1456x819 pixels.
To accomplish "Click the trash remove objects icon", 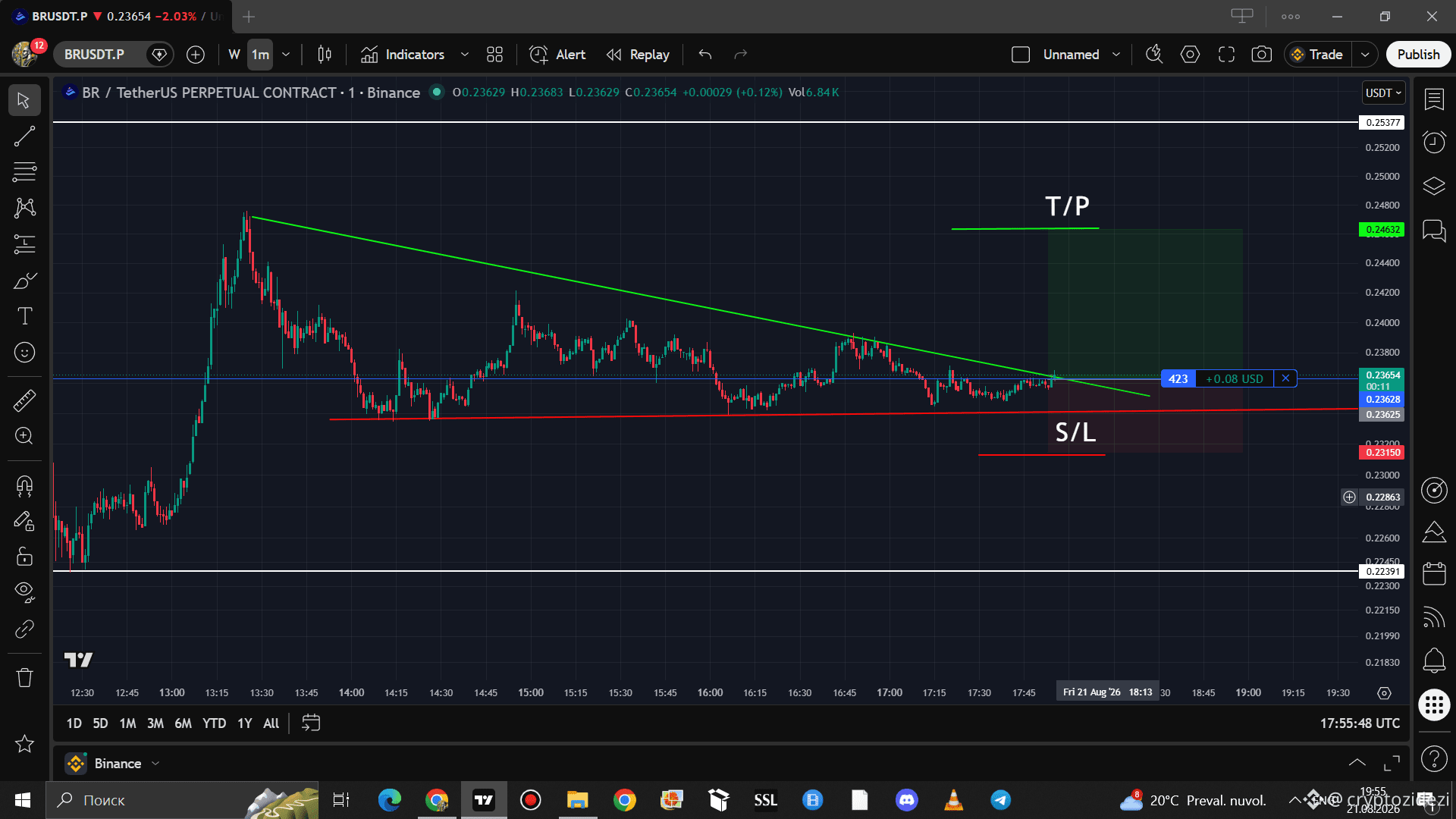I will click(24, 677).
